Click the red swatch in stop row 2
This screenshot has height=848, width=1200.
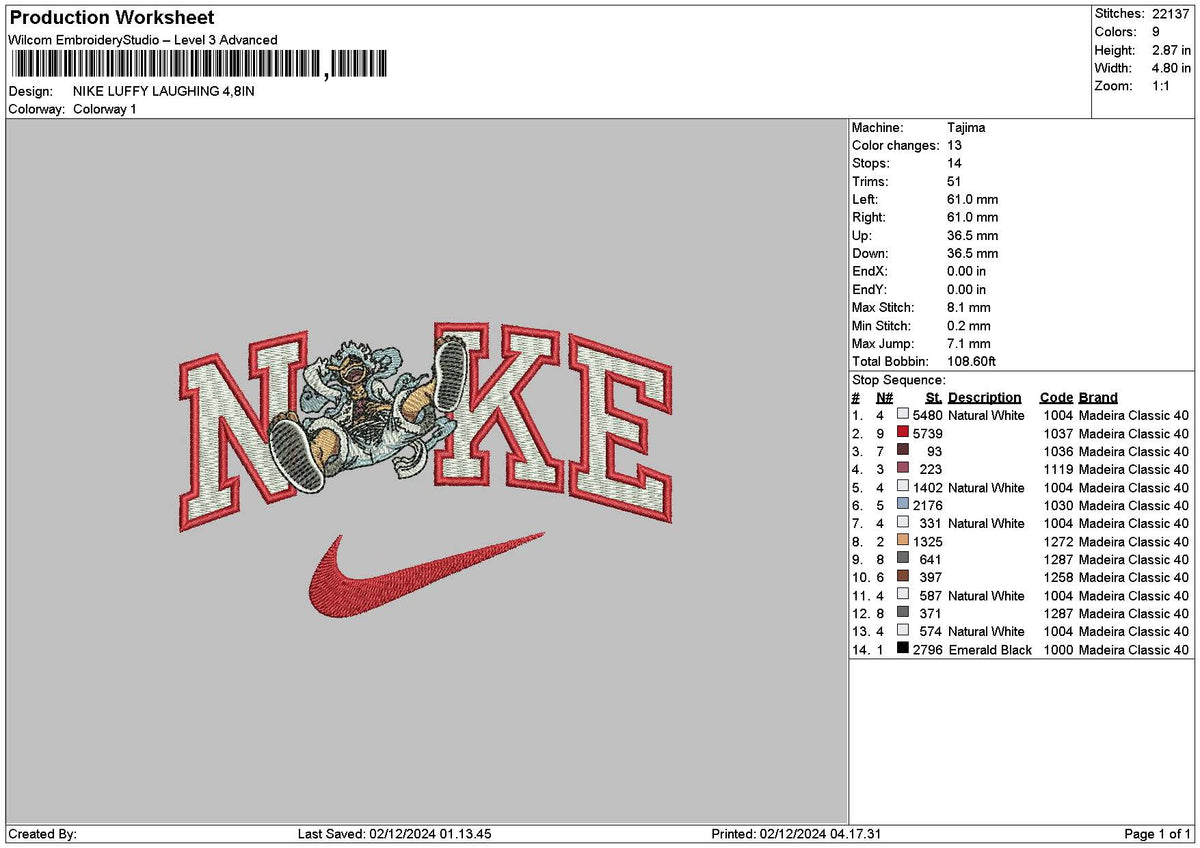903,433
